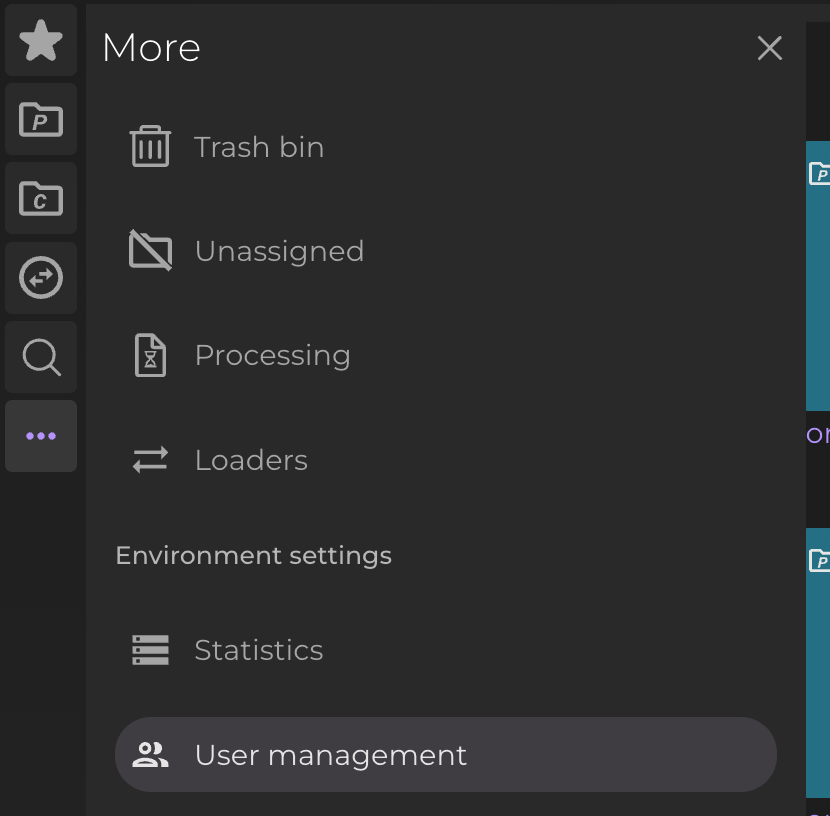
Task: Click the two-arrows Loaders icon
Action: click(150, 460)
